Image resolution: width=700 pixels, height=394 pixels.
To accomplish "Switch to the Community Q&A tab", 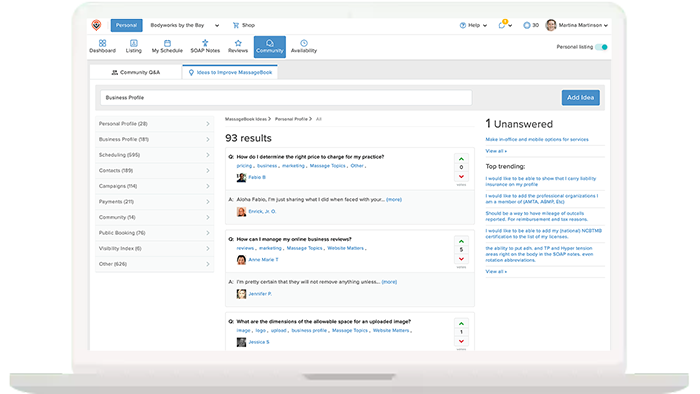I will pos(136,72).
